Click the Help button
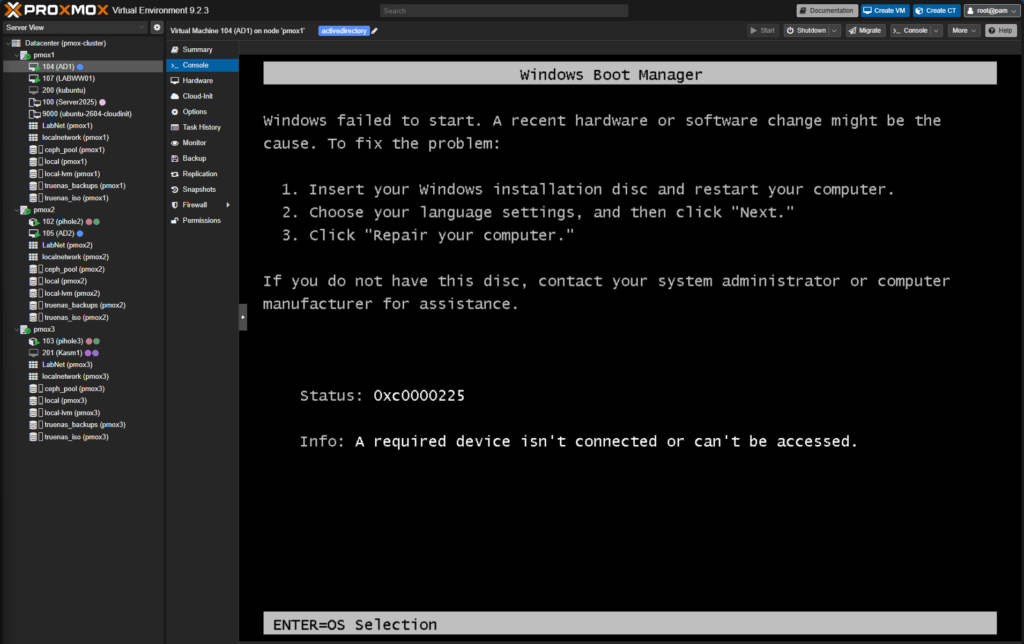The image size is (1024, 644). 1000,31
